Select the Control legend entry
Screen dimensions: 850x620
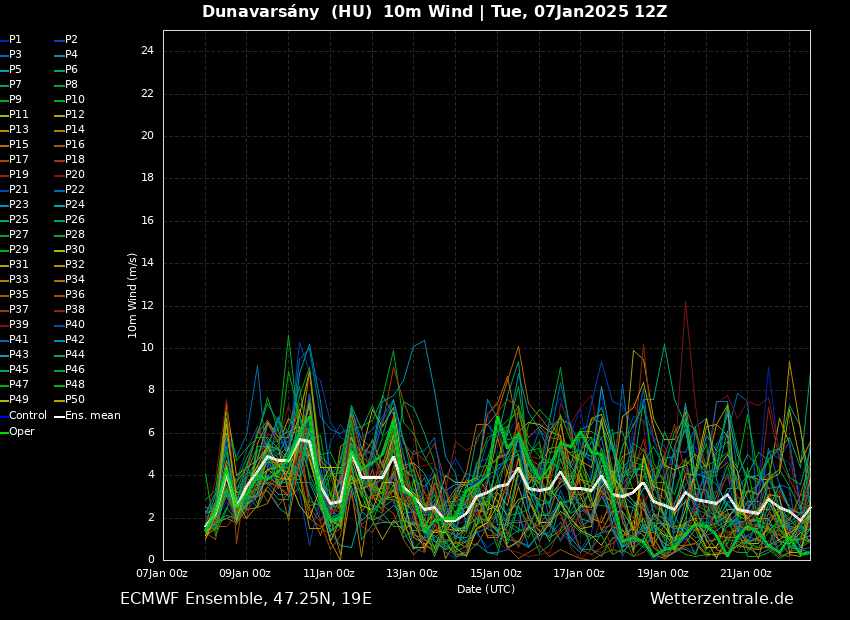click(x=27, y=415)
